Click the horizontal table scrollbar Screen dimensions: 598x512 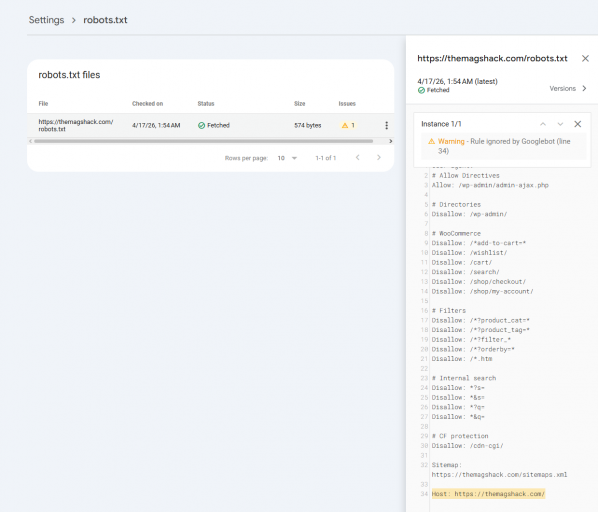[203, 141]
